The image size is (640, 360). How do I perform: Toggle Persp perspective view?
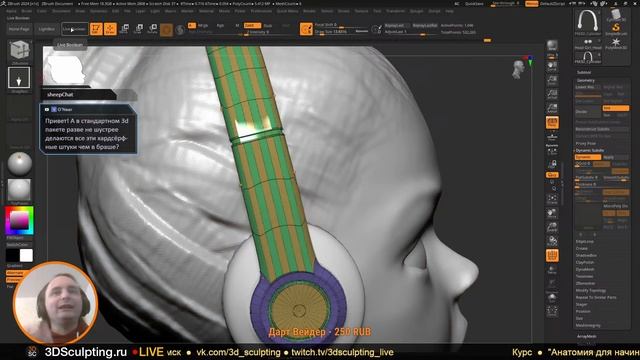tap(552, 122)
